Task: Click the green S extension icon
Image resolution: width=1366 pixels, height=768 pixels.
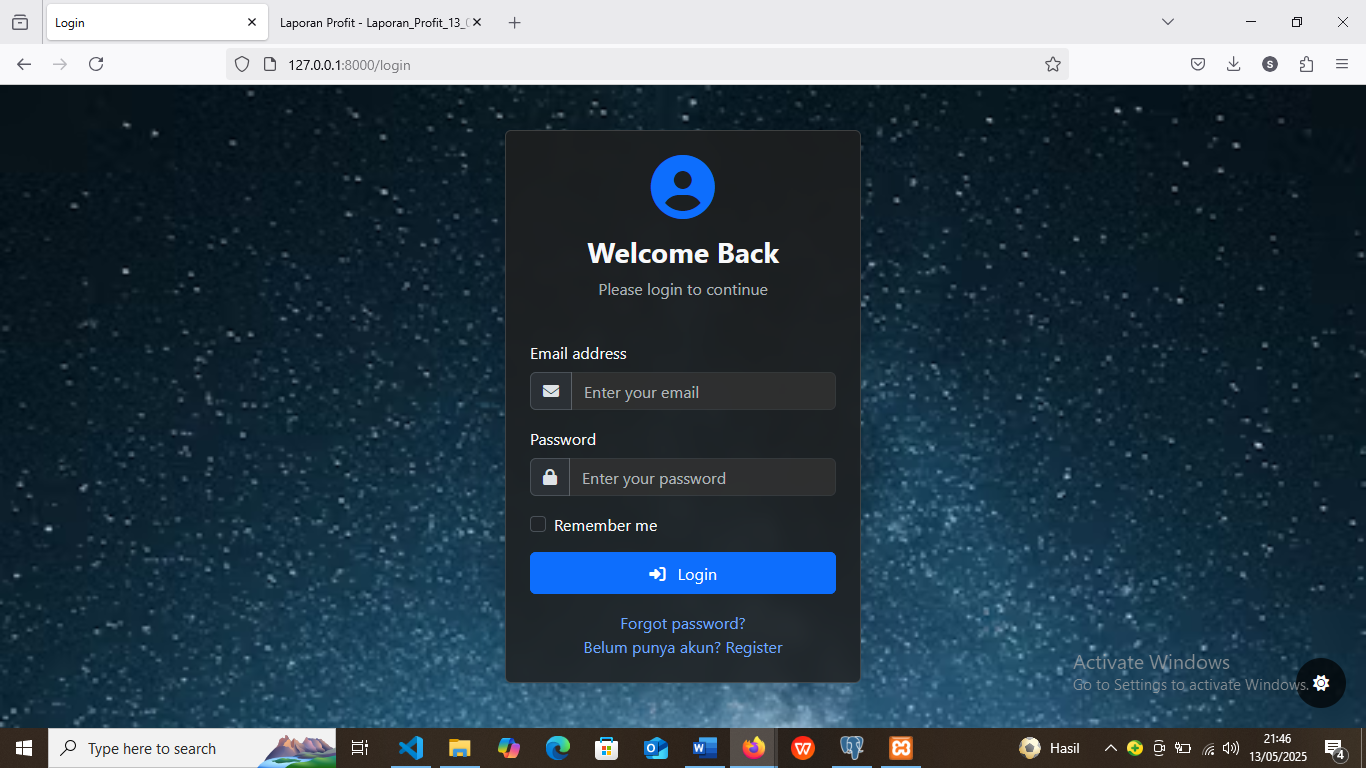Action: click(x=1269, y=63)
